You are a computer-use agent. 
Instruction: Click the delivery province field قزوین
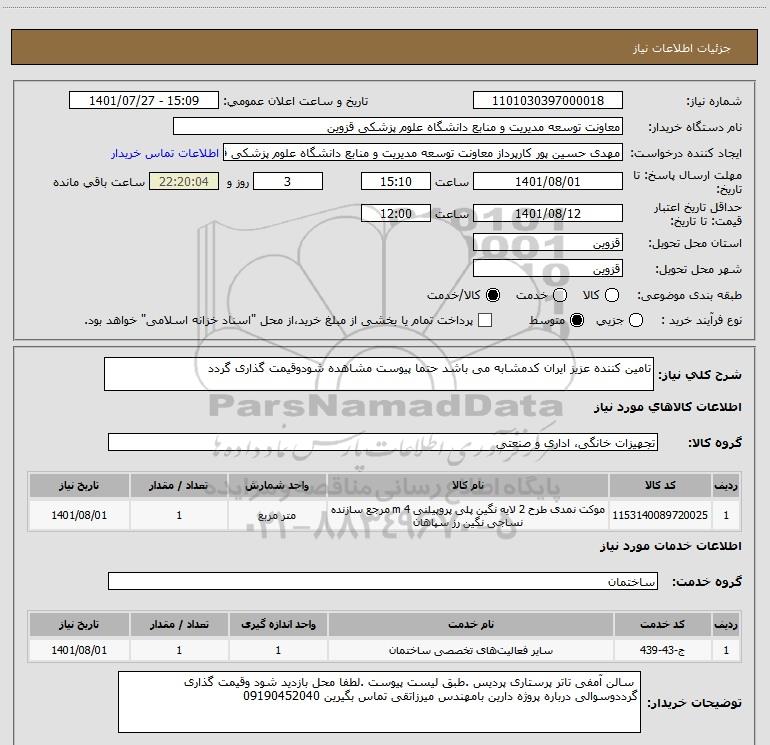(x=548, y=243)
